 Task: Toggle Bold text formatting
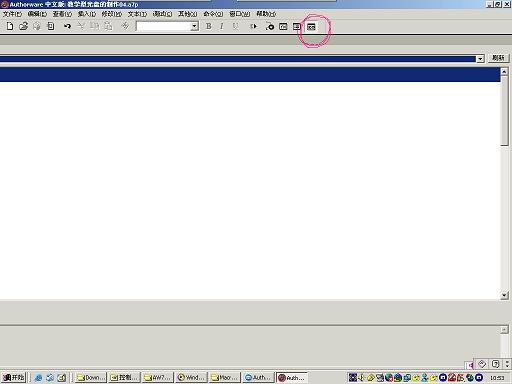pos(209,26)
